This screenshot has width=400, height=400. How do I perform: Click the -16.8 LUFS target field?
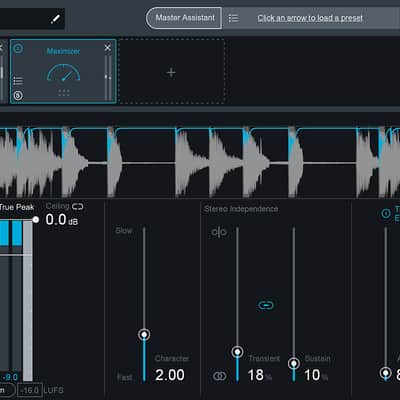[30, 390]
